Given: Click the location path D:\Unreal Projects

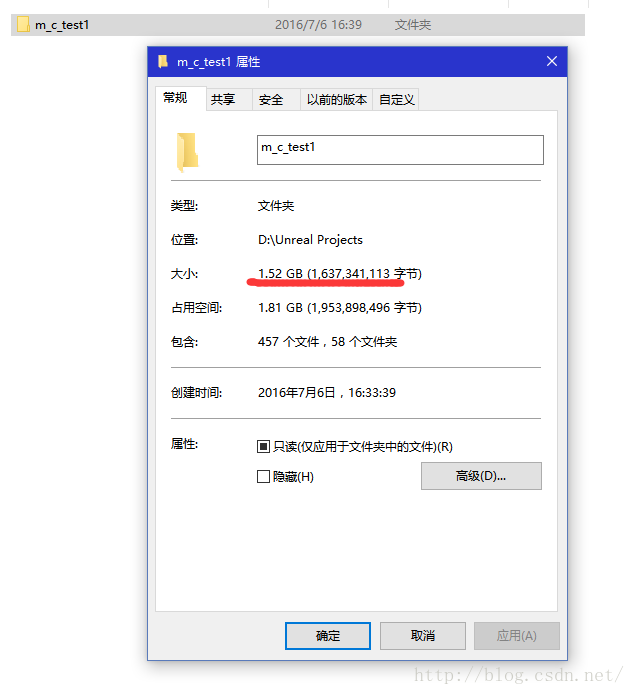Looking at the screenshot, I should tap(310, 240).
